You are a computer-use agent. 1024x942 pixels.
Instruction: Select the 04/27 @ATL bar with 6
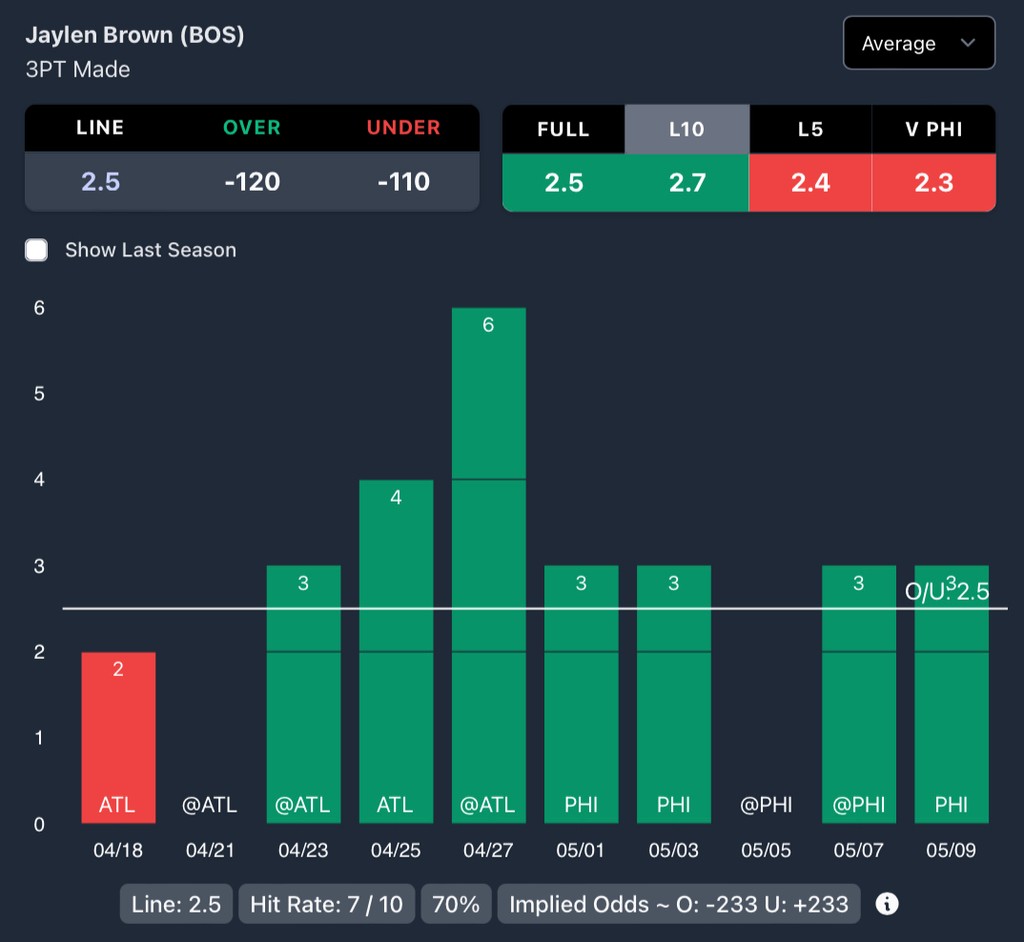488,565
